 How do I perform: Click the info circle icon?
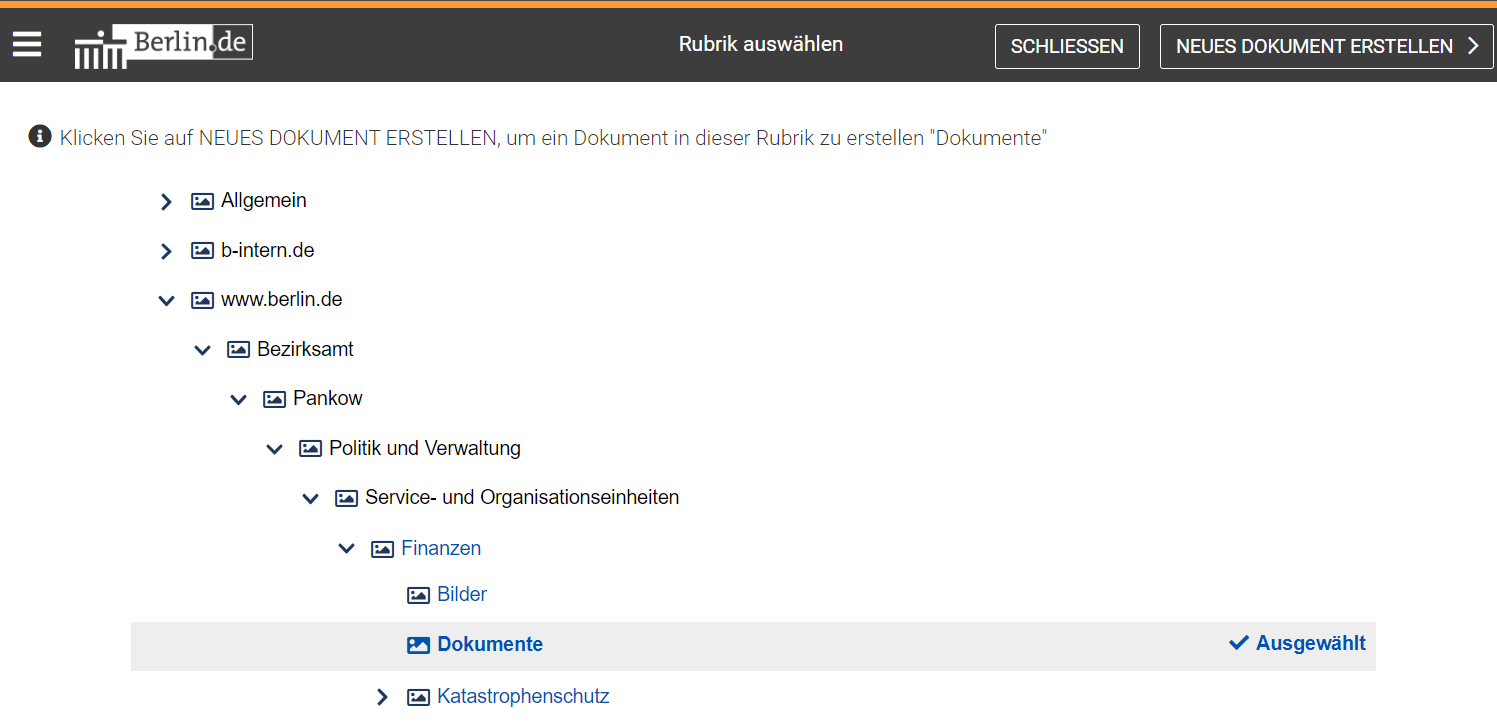(39, 136)
